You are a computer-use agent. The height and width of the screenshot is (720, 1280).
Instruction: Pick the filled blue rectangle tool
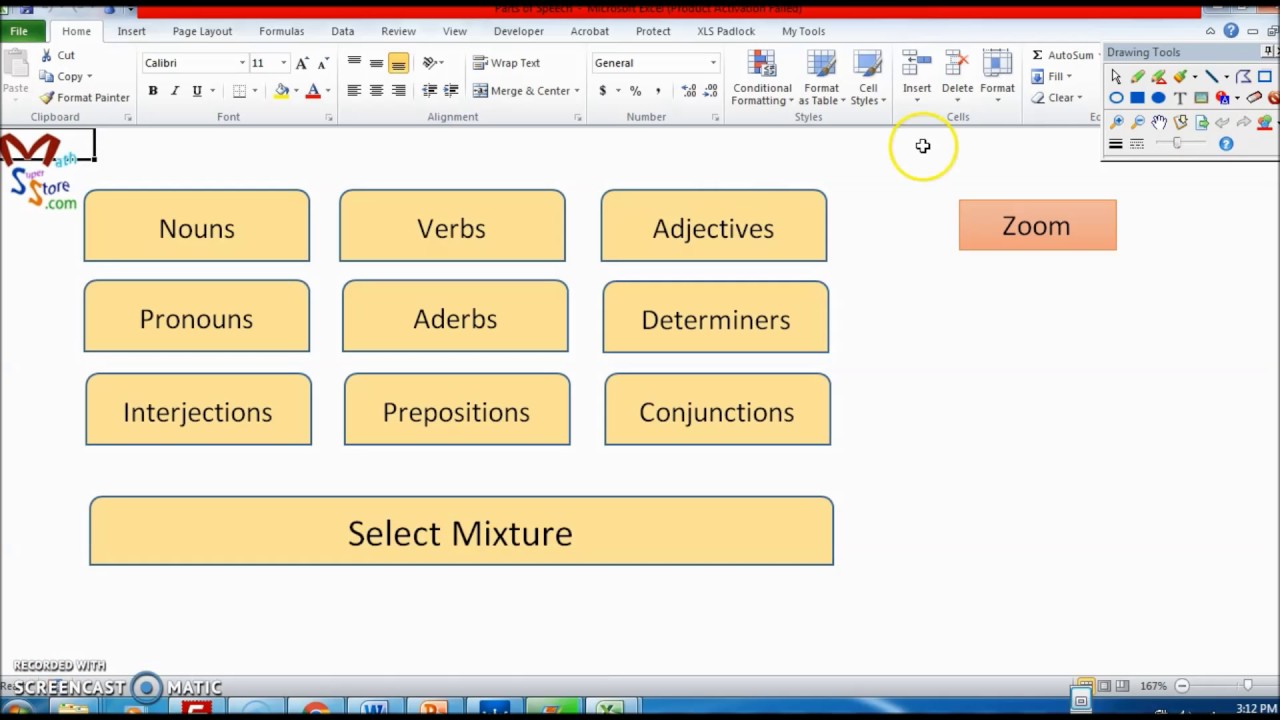(1137, 98)
